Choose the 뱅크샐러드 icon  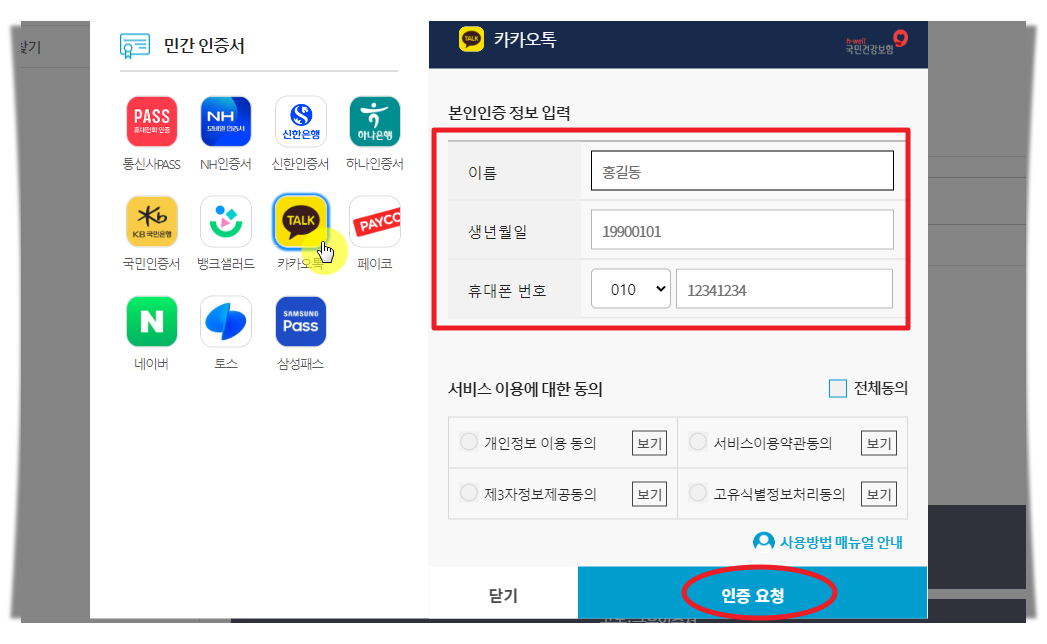click(x=226, y=221)
